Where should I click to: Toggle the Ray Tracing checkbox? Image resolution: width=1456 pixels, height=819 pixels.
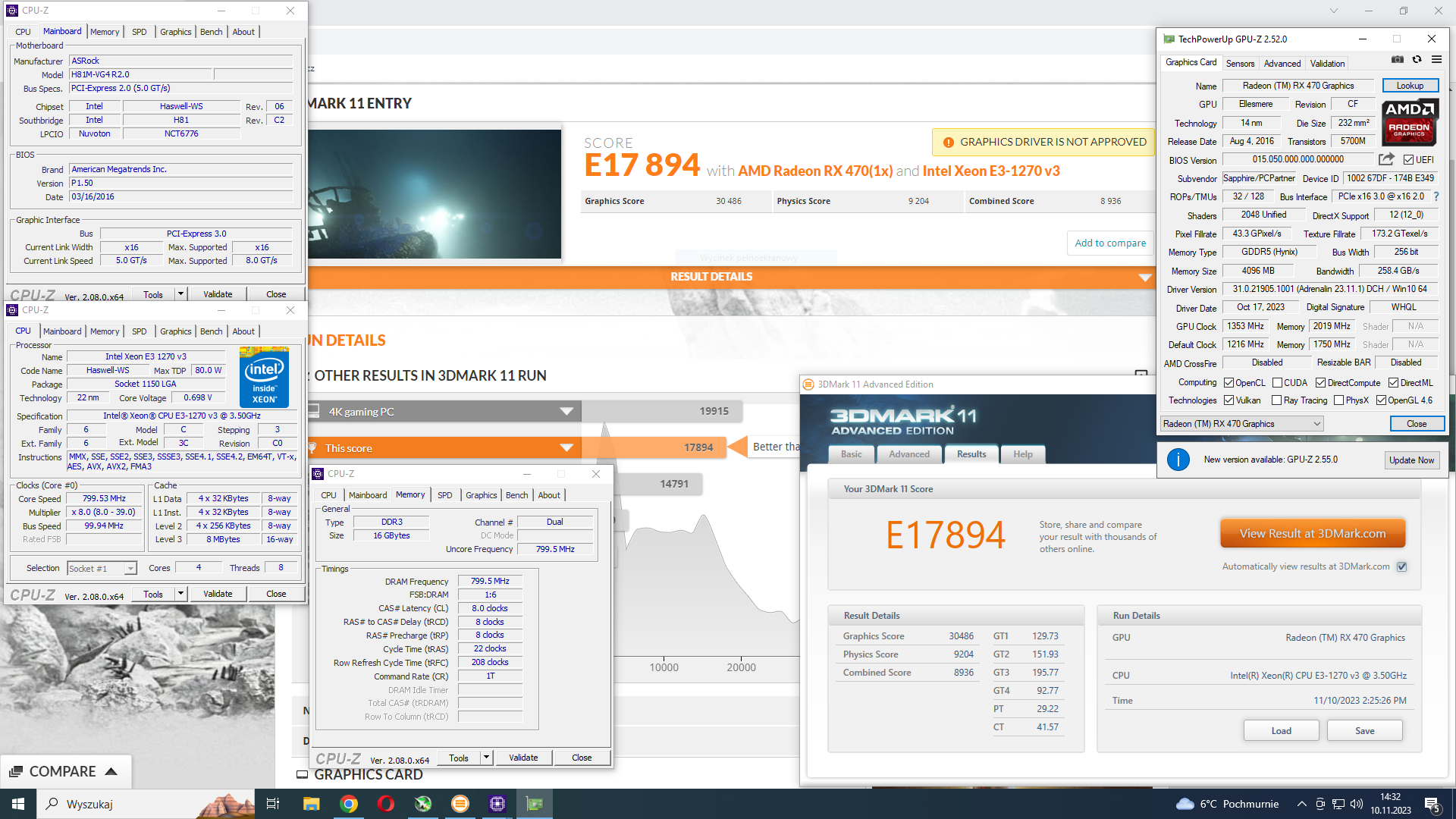coord(1276,400)
